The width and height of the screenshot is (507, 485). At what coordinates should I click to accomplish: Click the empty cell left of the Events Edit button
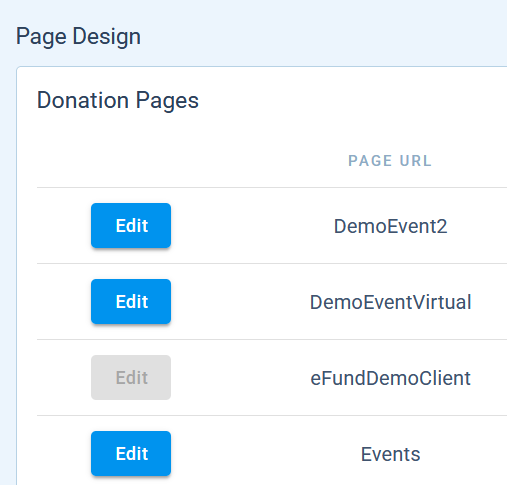[63, 454]
